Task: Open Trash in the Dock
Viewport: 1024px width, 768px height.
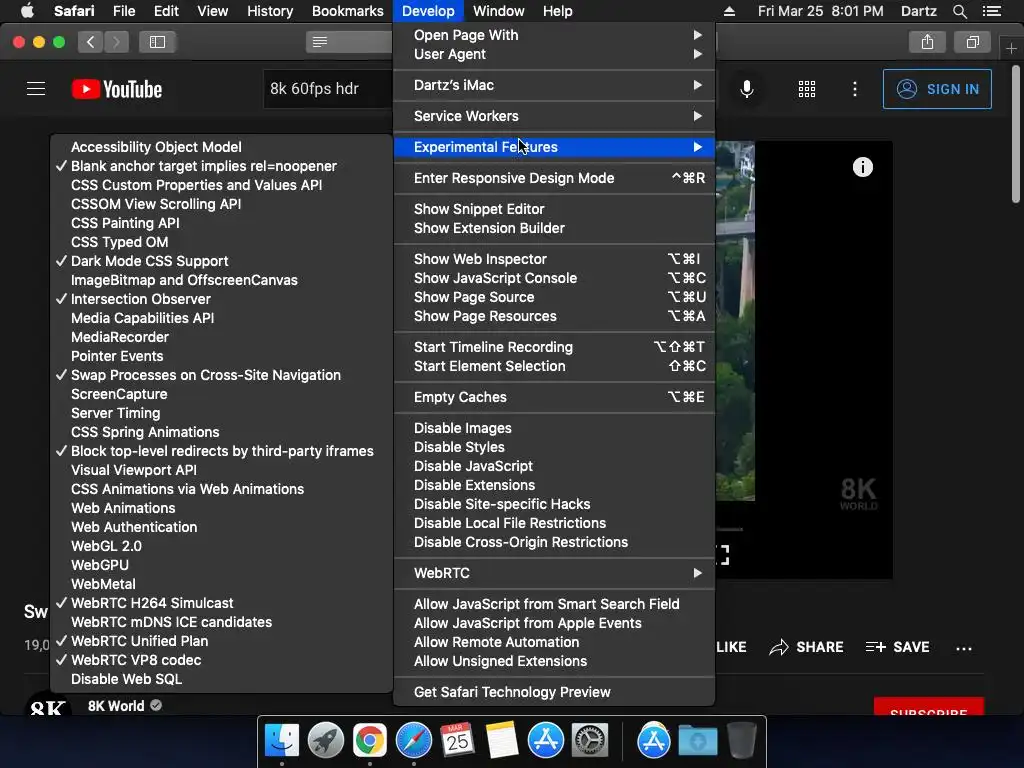Action: point(741,741)
